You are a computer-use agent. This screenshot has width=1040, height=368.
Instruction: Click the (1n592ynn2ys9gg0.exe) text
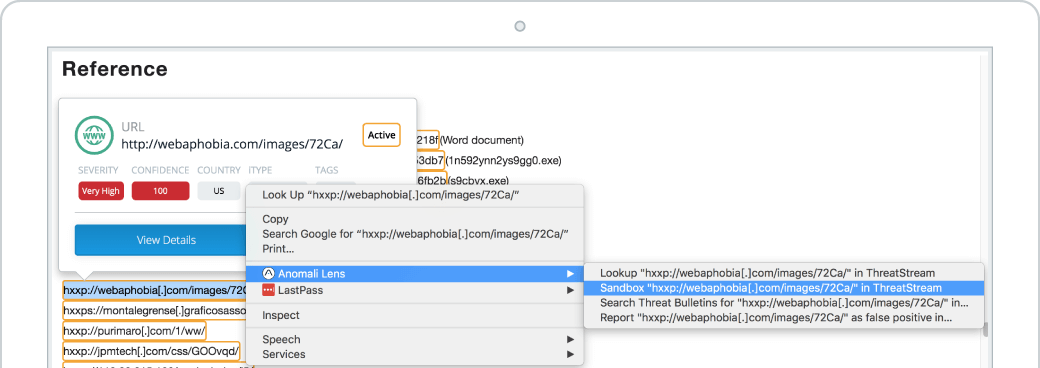click(503, 160)
